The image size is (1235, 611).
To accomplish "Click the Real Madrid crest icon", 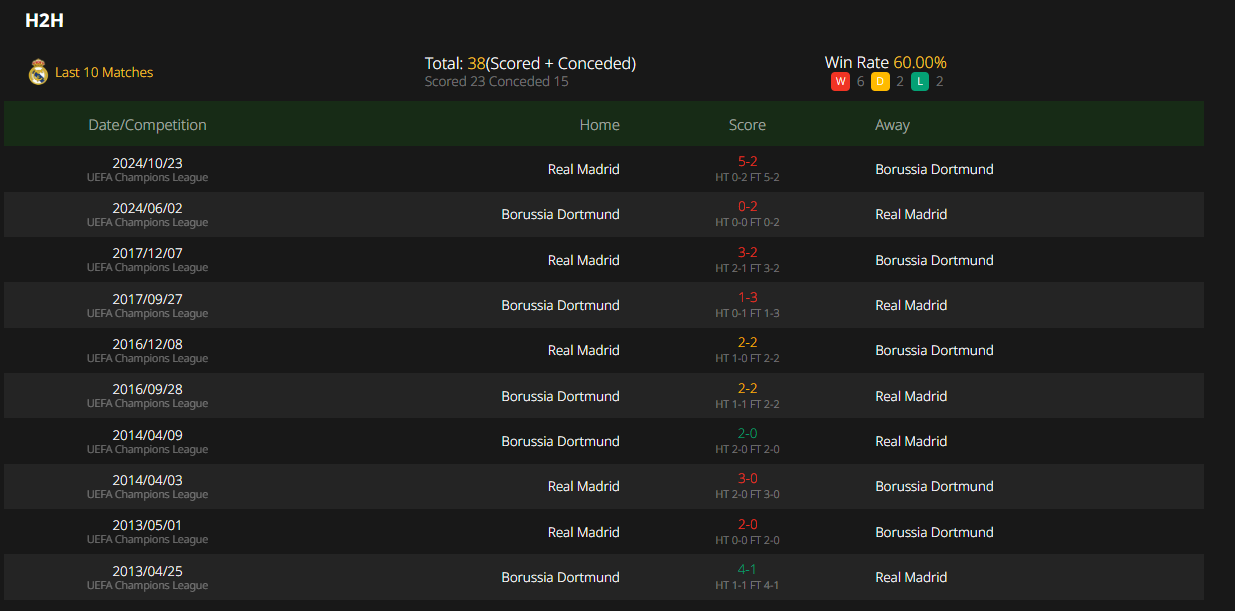I will [38, 72].
